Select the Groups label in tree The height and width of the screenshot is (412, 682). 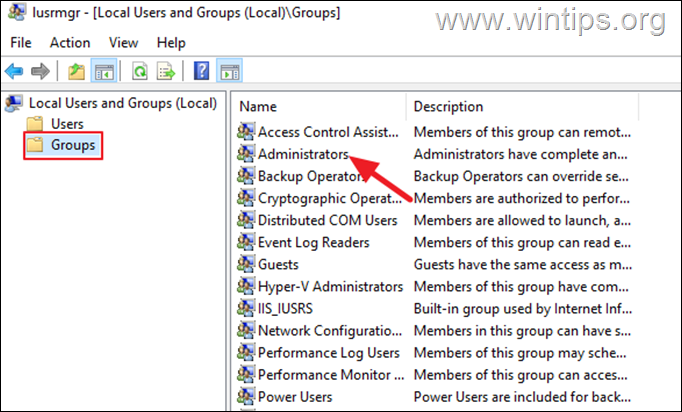[x=73, y=145]
